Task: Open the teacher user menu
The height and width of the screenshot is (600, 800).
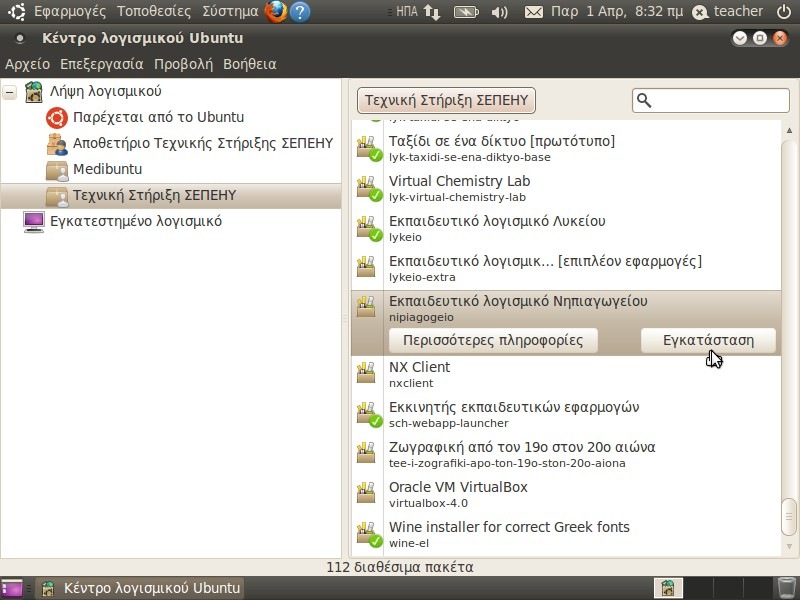Action: (x=728, y=11)
